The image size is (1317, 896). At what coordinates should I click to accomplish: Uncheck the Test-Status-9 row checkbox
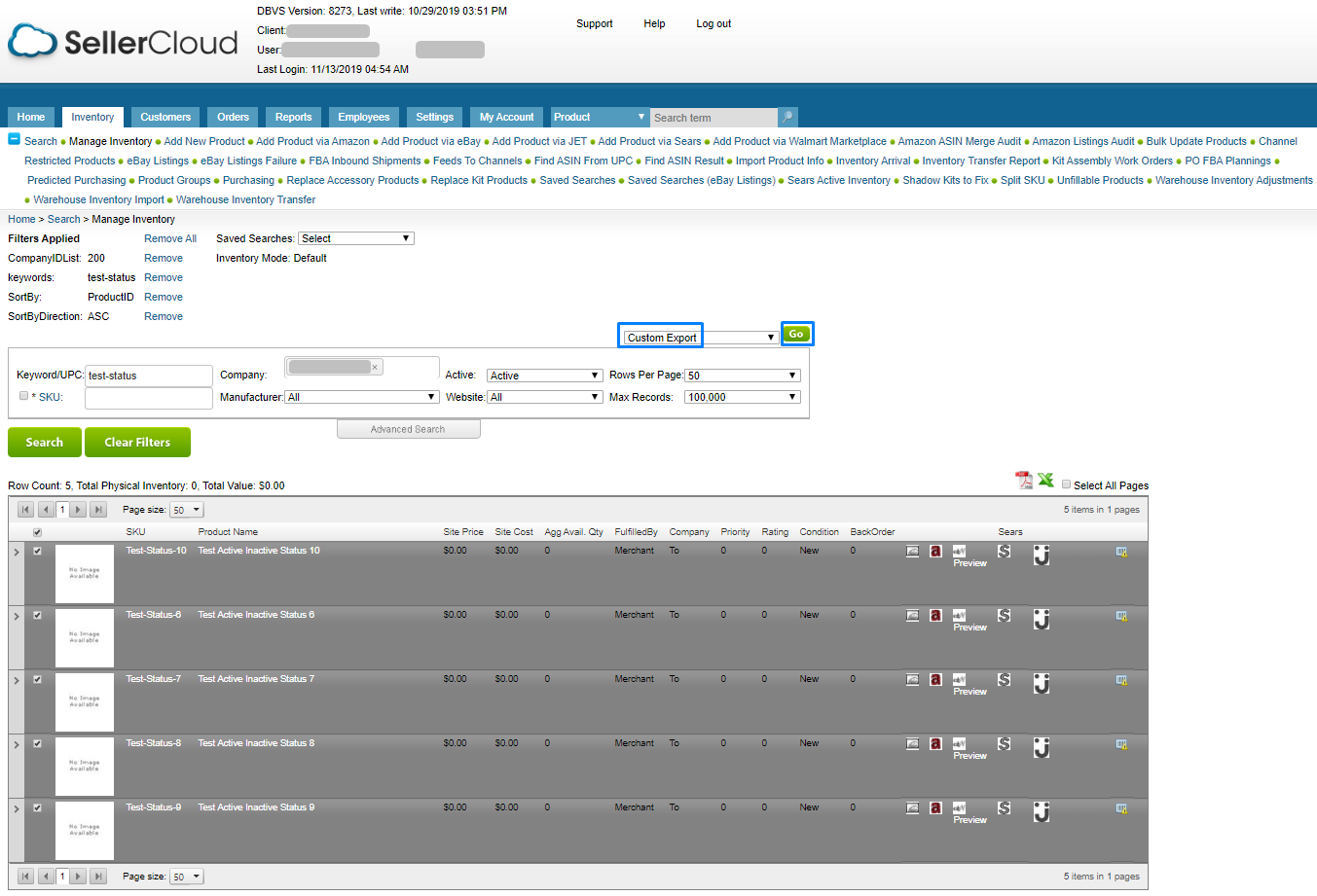pyautogui.click(x=38, y=807)
